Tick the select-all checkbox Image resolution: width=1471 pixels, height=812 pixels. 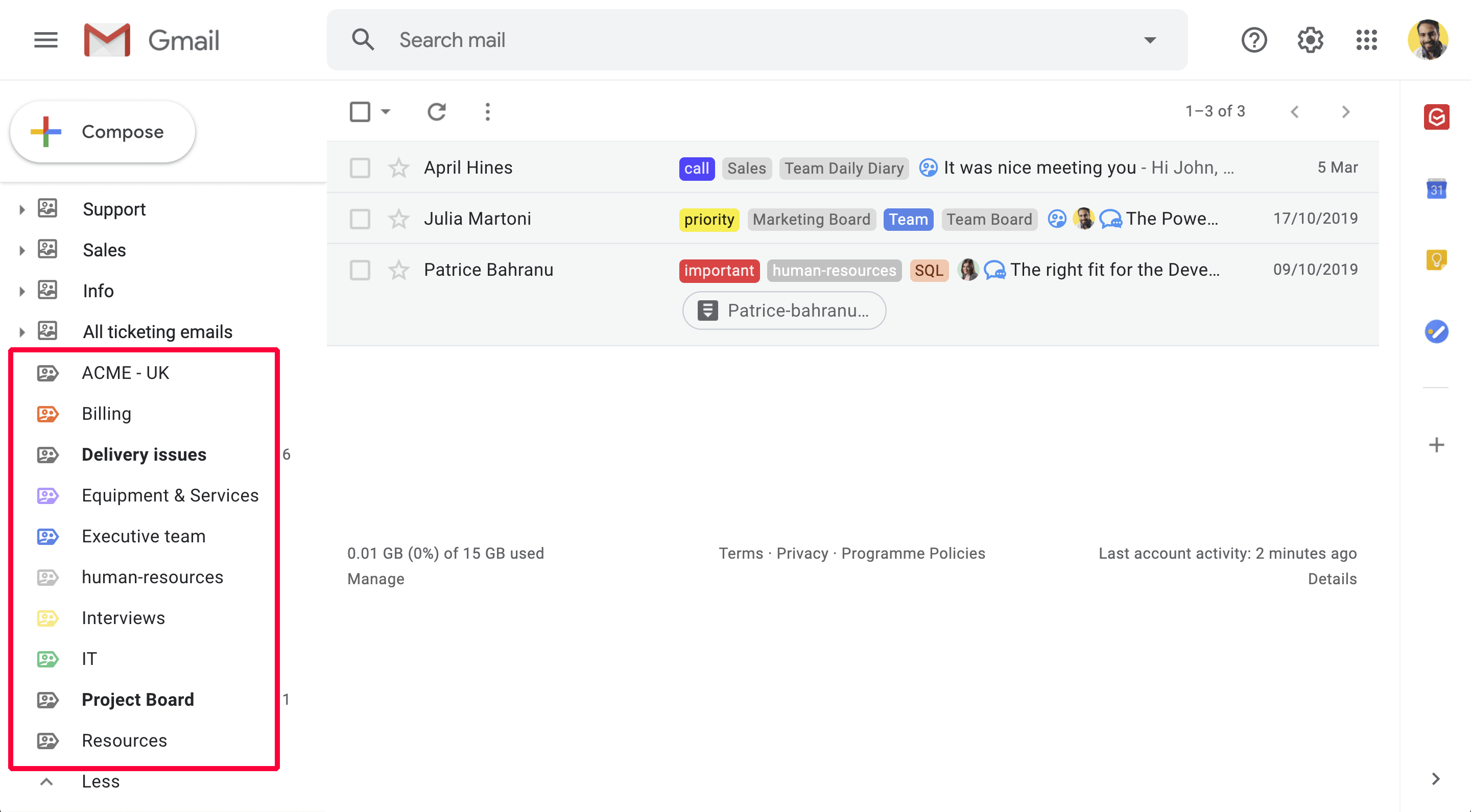pos(360,111)
